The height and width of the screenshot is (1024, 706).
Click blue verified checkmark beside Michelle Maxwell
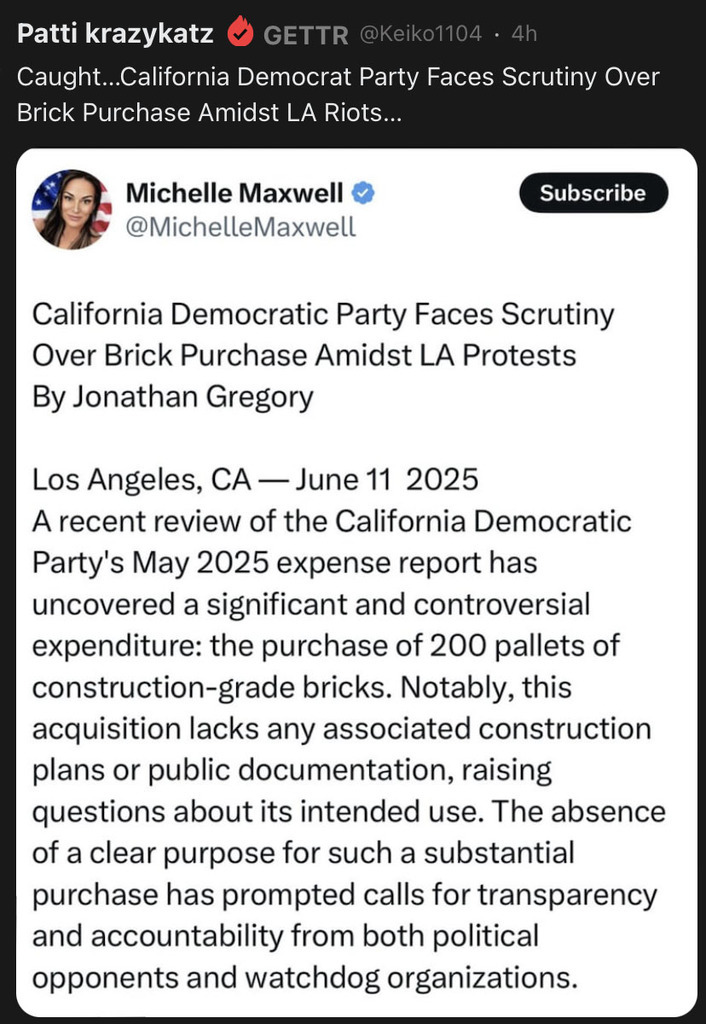[x=363, y=193]
